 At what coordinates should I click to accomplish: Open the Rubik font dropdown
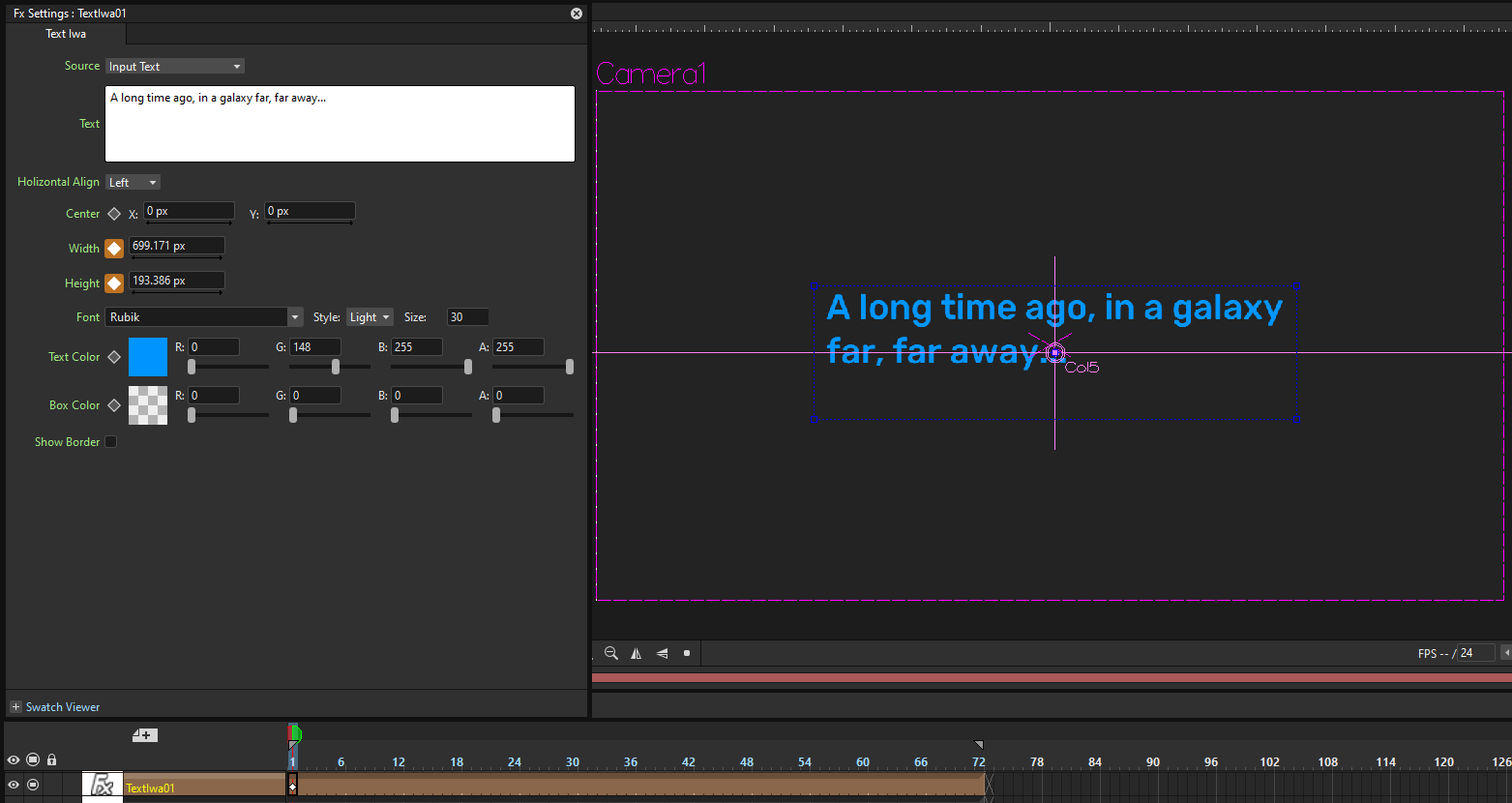coord(206,317)
